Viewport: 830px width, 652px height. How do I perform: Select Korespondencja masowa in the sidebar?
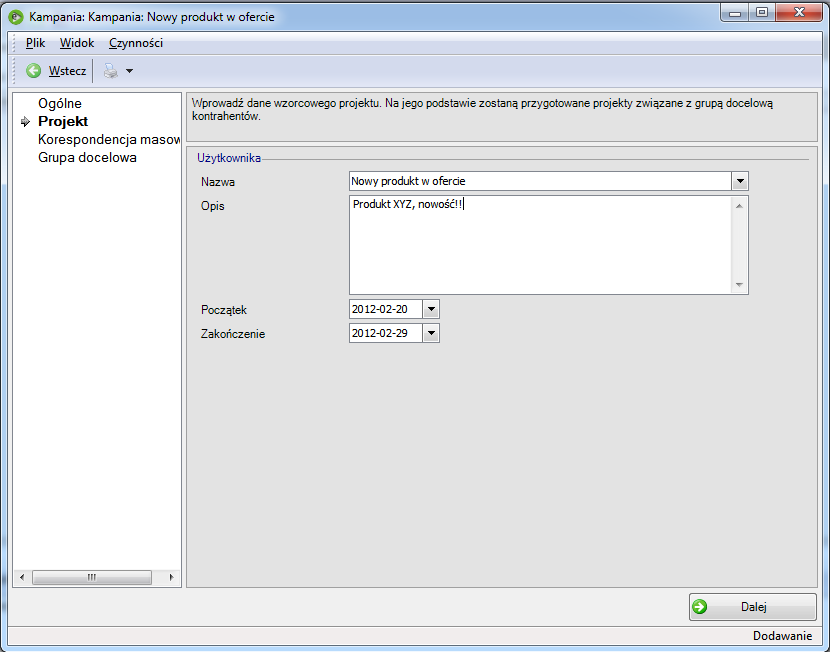[x=109, y=139]
